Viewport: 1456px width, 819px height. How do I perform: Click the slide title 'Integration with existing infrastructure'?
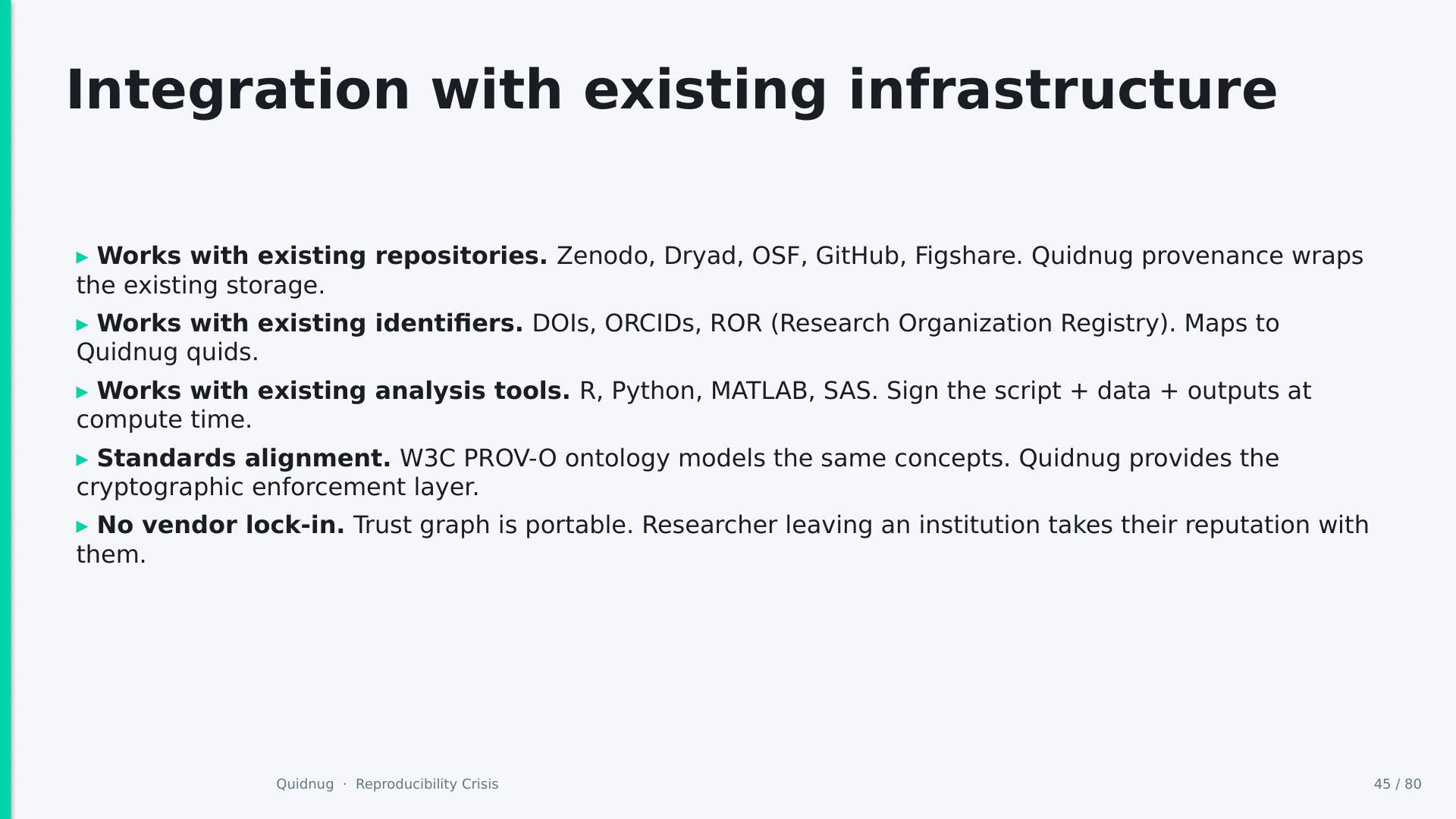tap(672, 91)
